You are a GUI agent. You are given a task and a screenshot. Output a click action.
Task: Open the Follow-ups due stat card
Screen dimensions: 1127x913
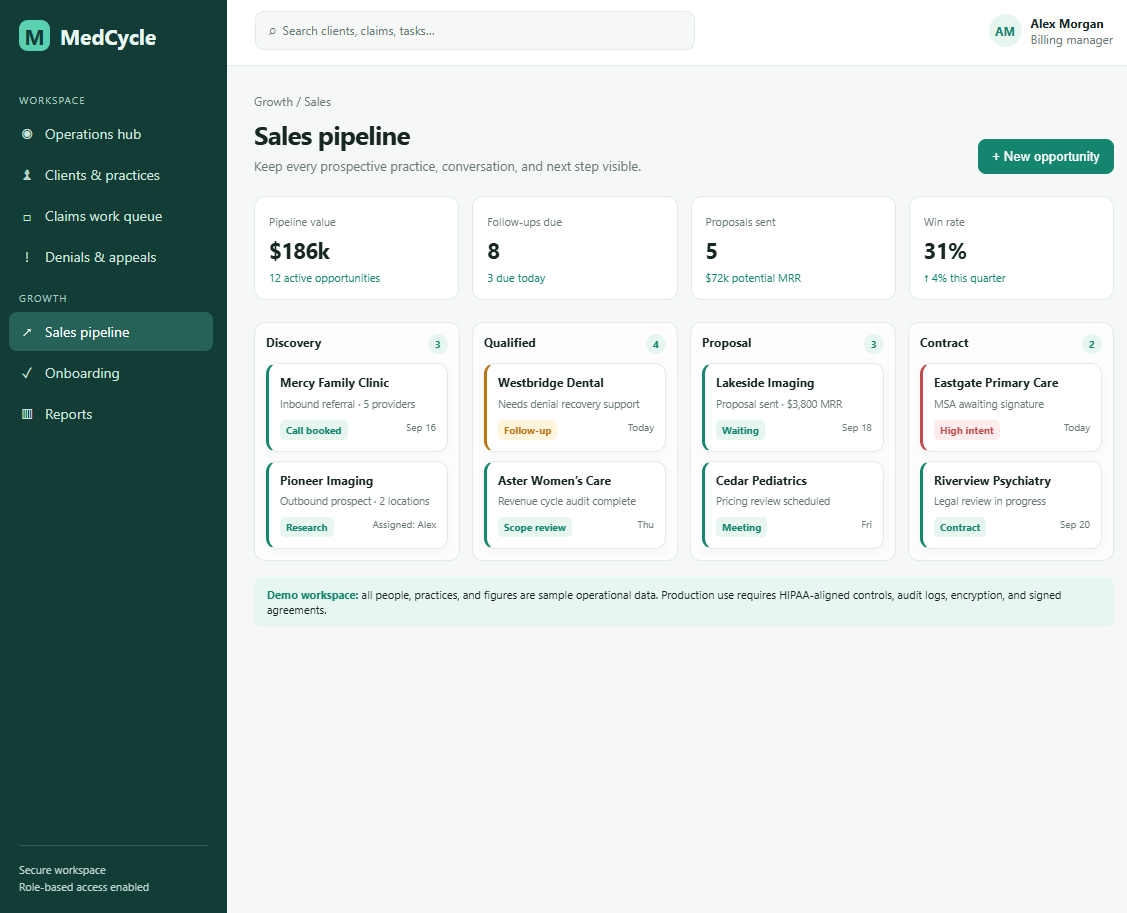point(574,248)
